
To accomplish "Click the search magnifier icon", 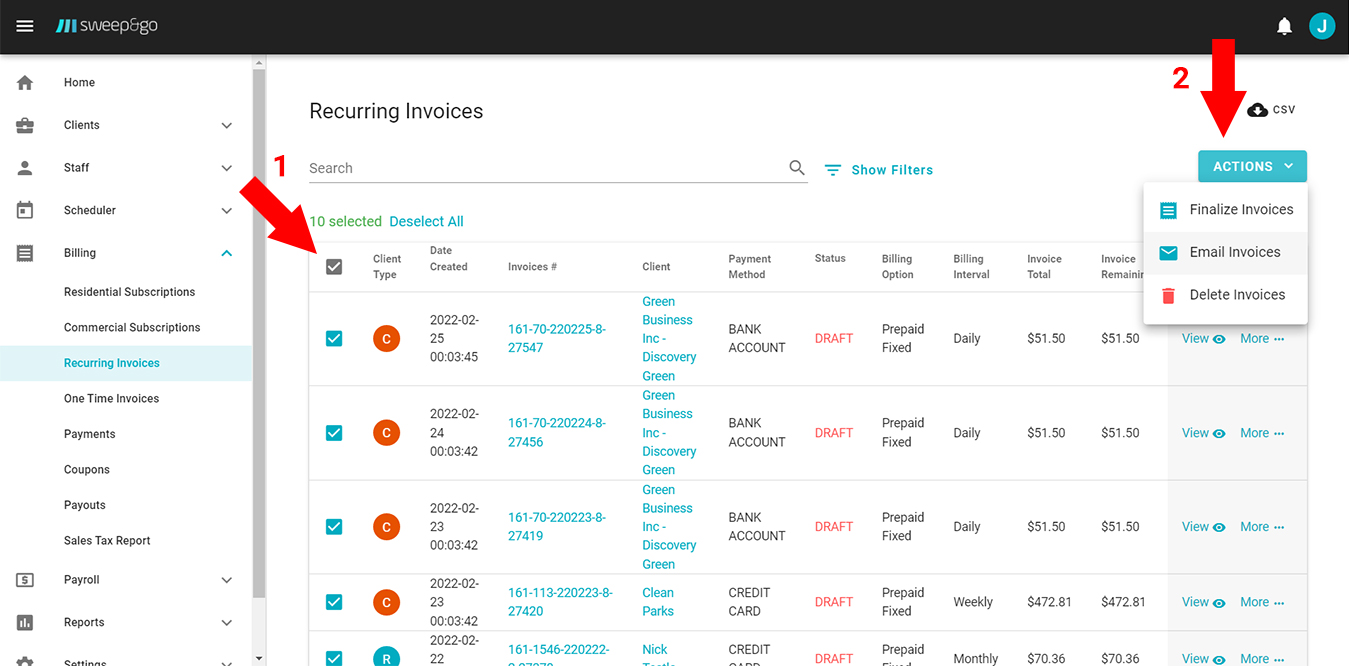I will pyautogui.click(x=796, y=168).
